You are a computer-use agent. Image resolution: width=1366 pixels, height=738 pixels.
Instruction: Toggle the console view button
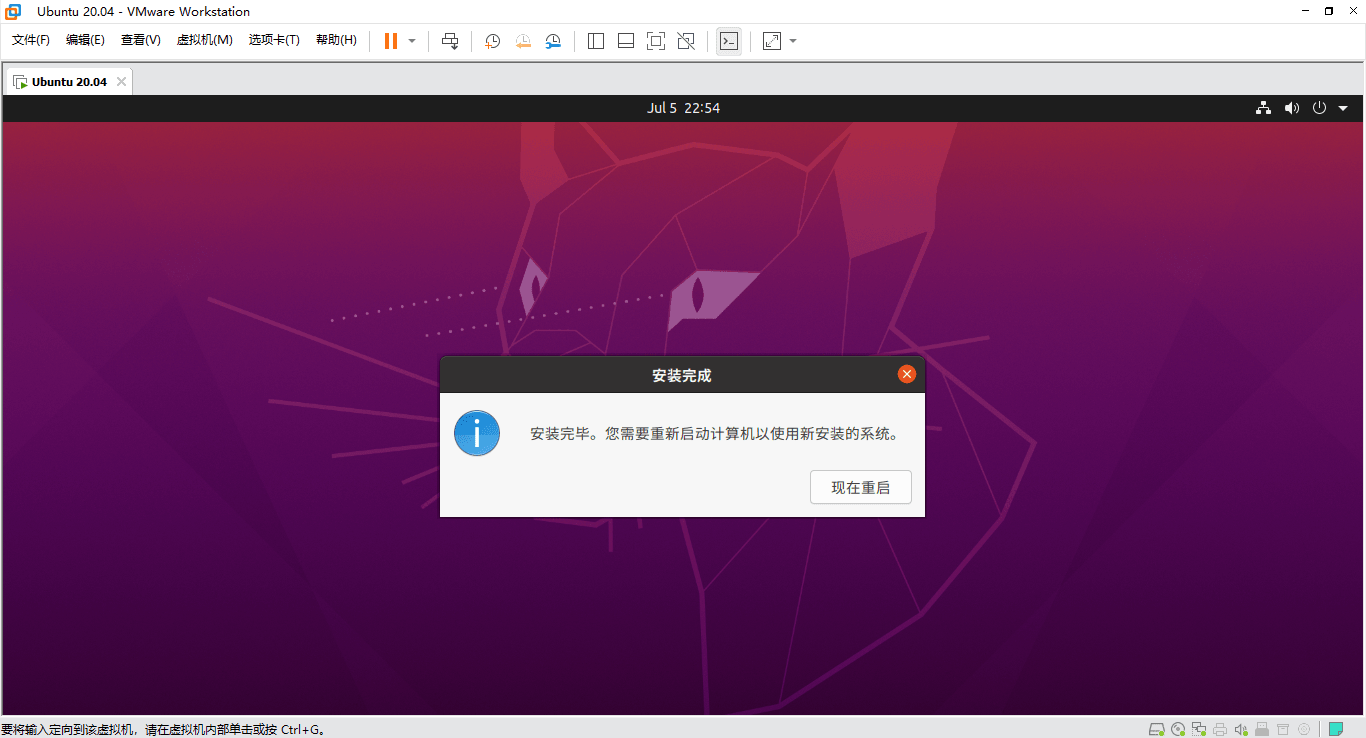click(x=729, y=41)
